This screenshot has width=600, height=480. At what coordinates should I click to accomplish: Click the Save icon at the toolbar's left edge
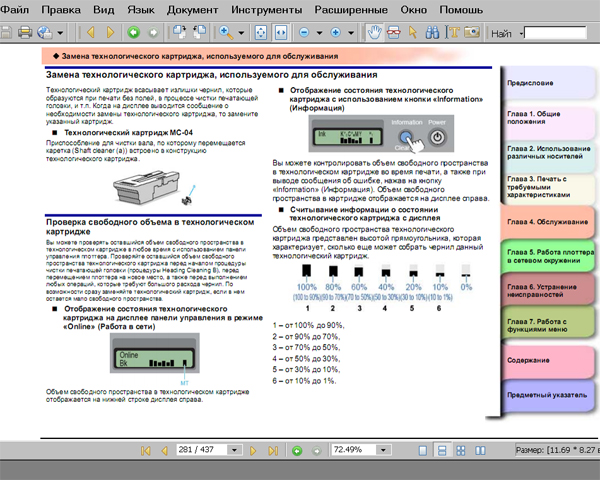[5, 33]
